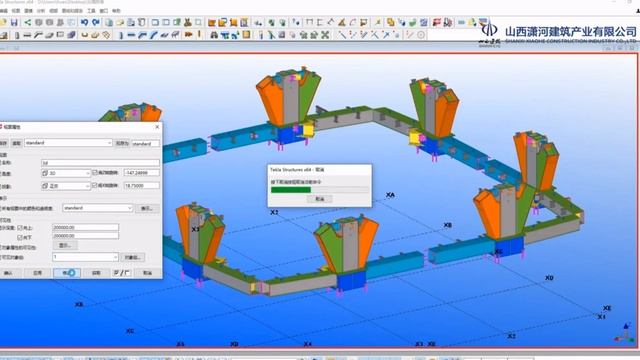This screenshot has height=360, width=640.
Task: Toggle the downward view depth checkbox
Action: point(20,237)
